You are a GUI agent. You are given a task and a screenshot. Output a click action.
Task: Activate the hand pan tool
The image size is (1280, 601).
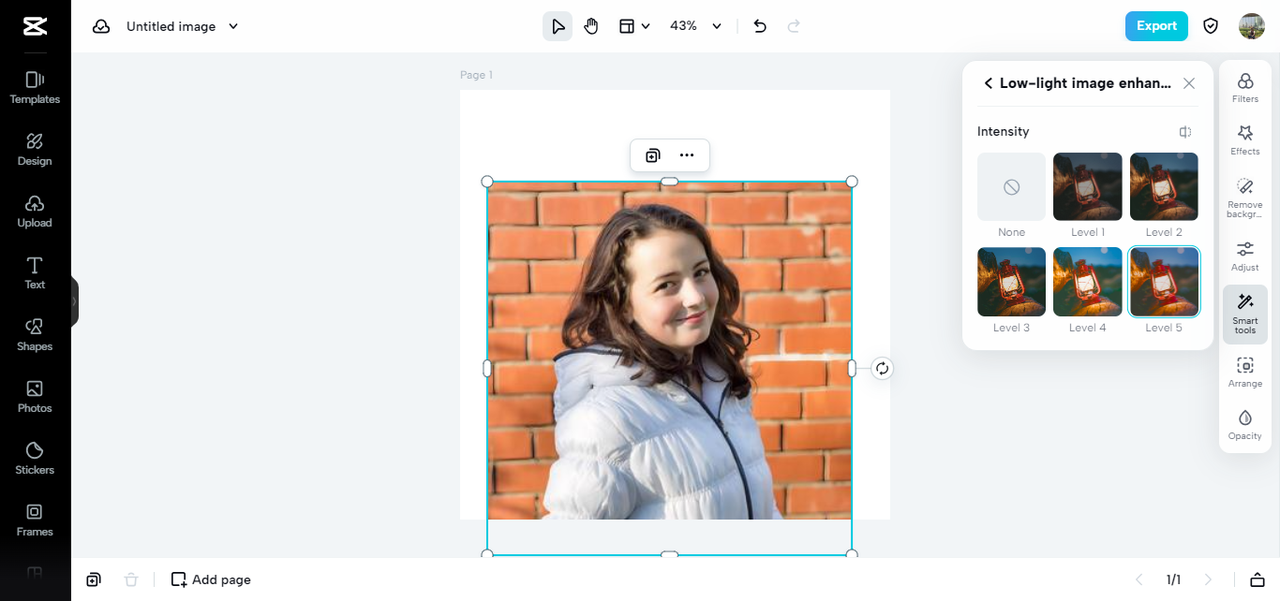[591, 26]
